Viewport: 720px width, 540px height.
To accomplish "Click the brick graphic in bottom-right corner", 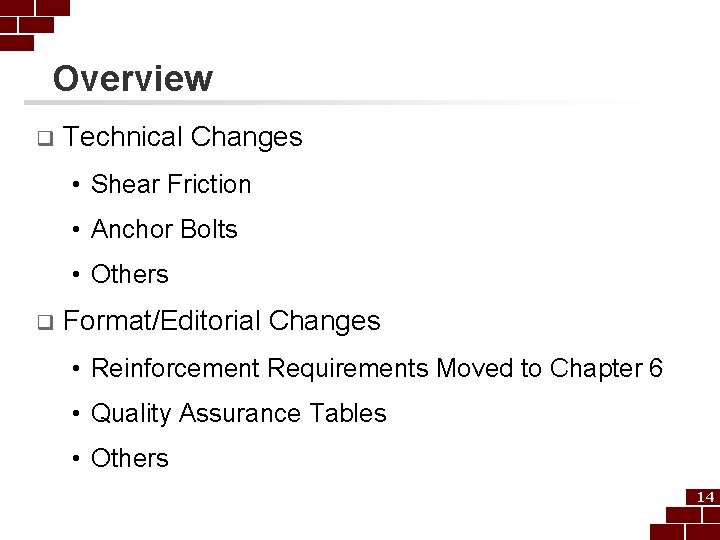I will [686, 514].
